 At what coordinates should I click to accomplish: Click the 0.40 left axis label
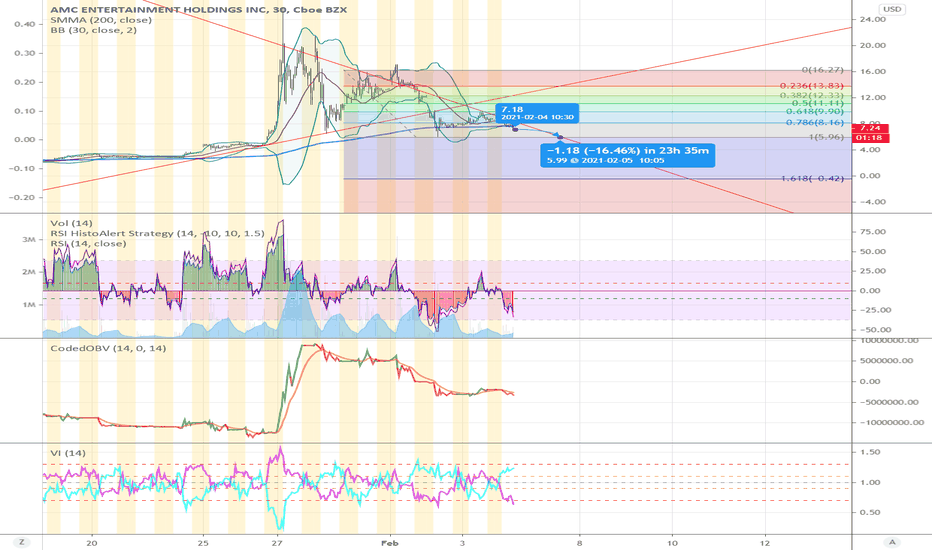25,24
